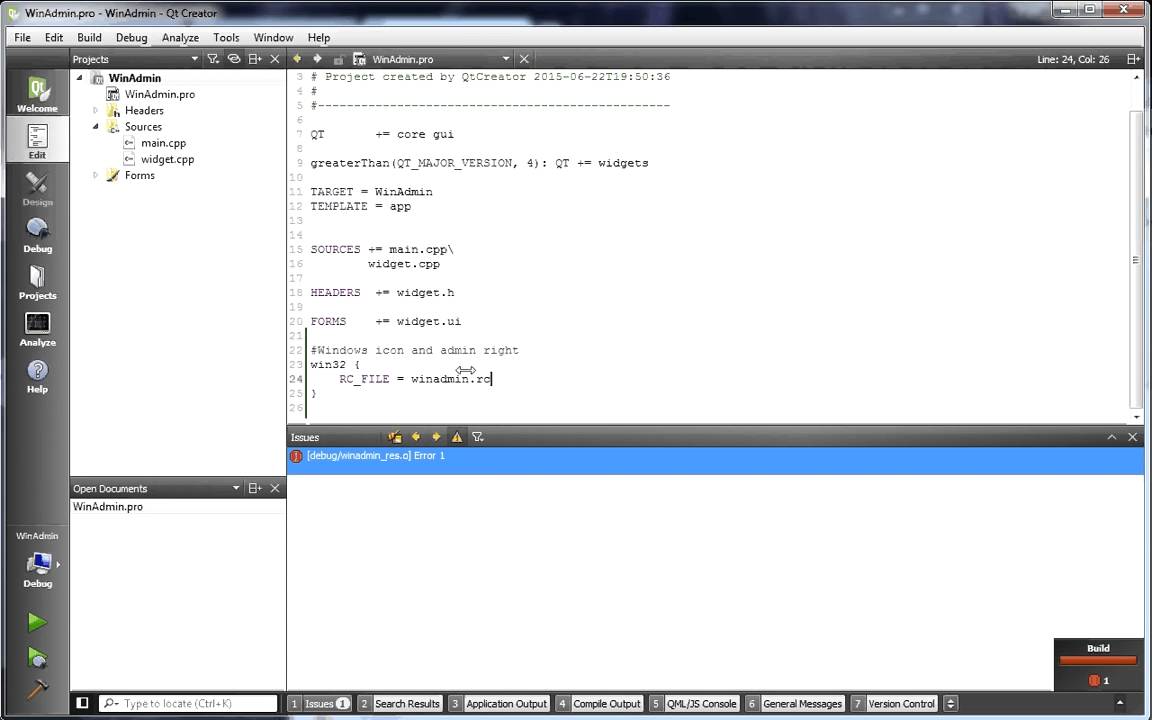The height and width of the screenshot is (720, 1152).
Task: Click the Build hammer icon
Action: click(37, 689)
